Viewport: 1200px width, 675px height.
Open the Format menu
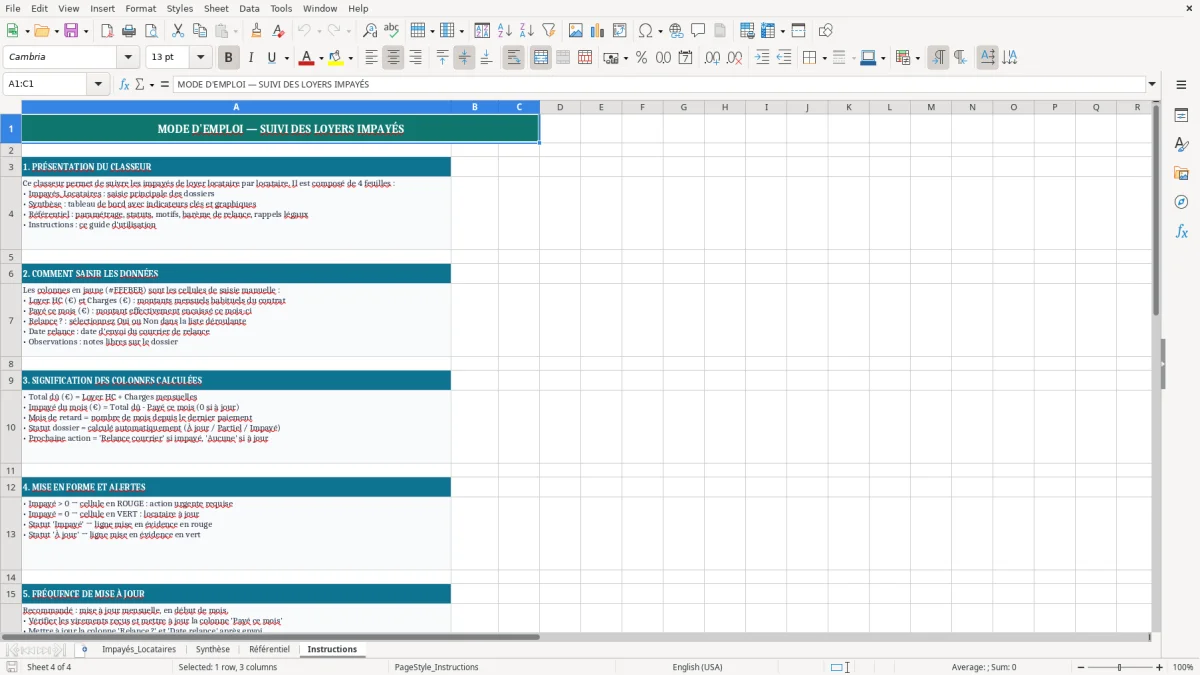tap(141, 8)
